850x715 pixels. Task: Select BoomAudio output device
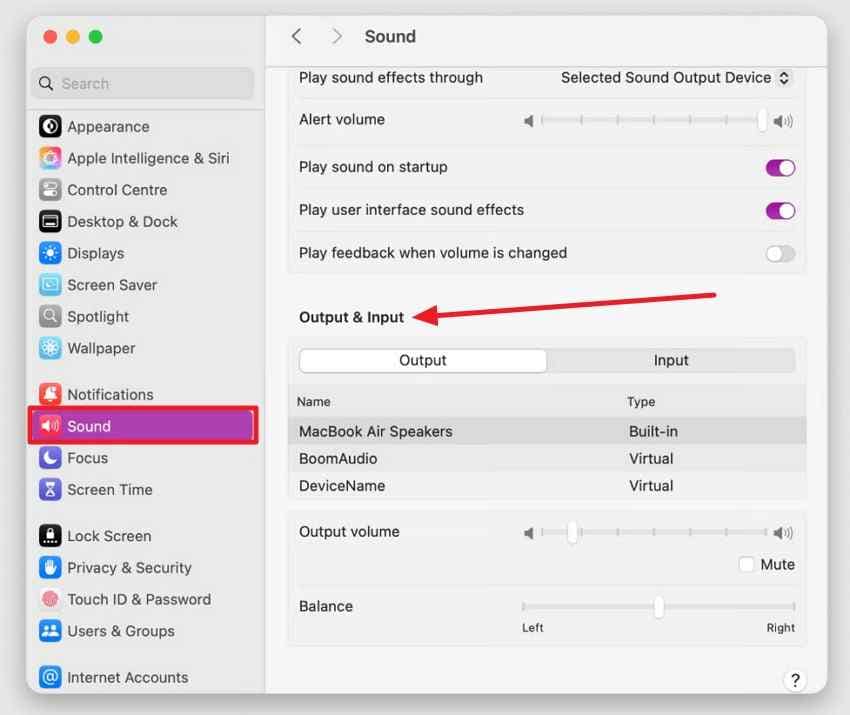click(547, 459)
